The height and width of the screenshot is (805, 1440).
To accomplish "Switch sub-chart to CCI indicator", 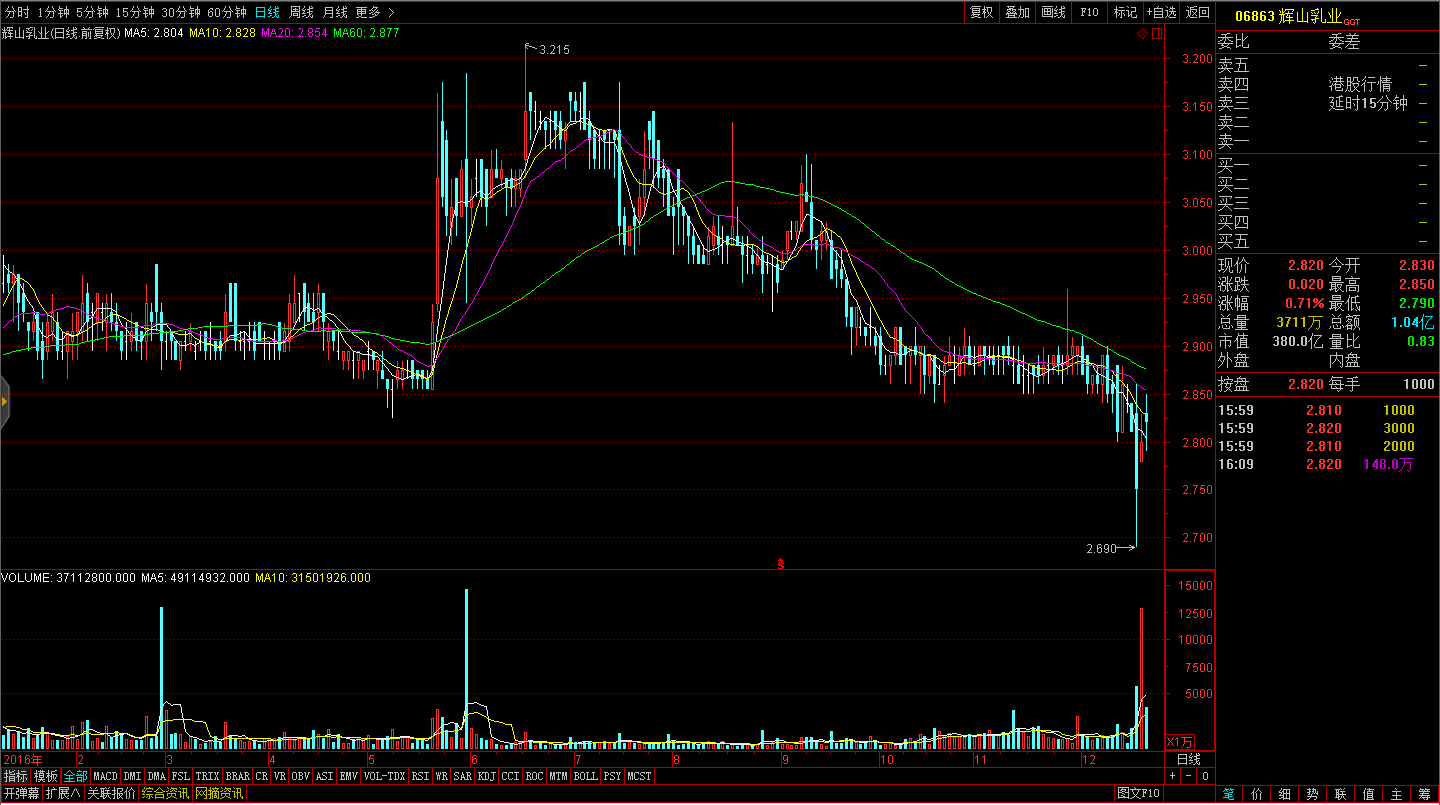I will pyautogui.click(x=511, y=776).
